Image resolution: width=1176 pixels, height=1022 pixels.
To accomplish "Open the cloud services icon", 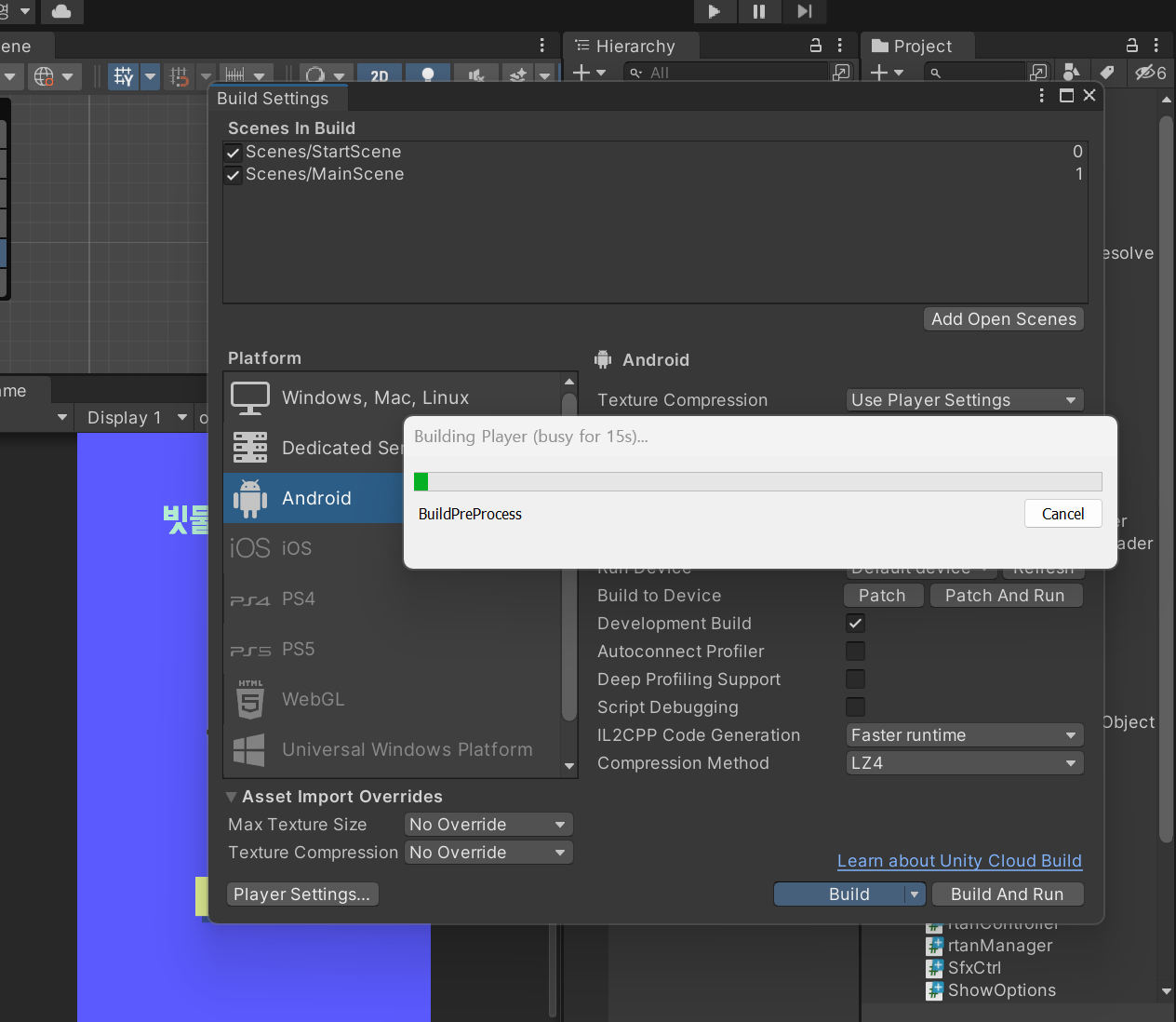I will point(61,11).
